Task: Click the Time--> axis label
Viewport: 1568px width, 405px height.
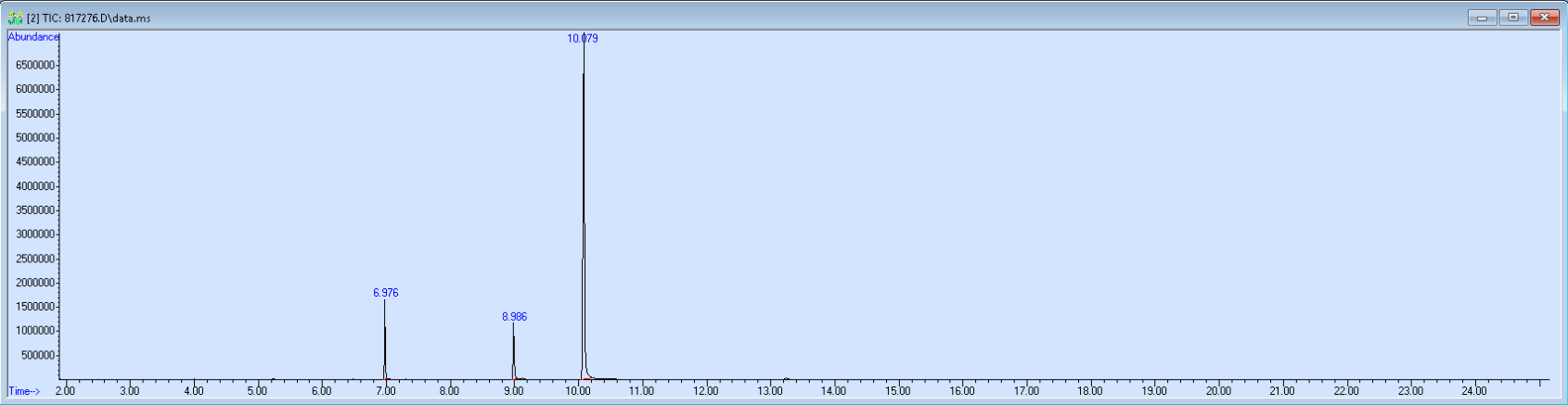Action: [24, 391]
